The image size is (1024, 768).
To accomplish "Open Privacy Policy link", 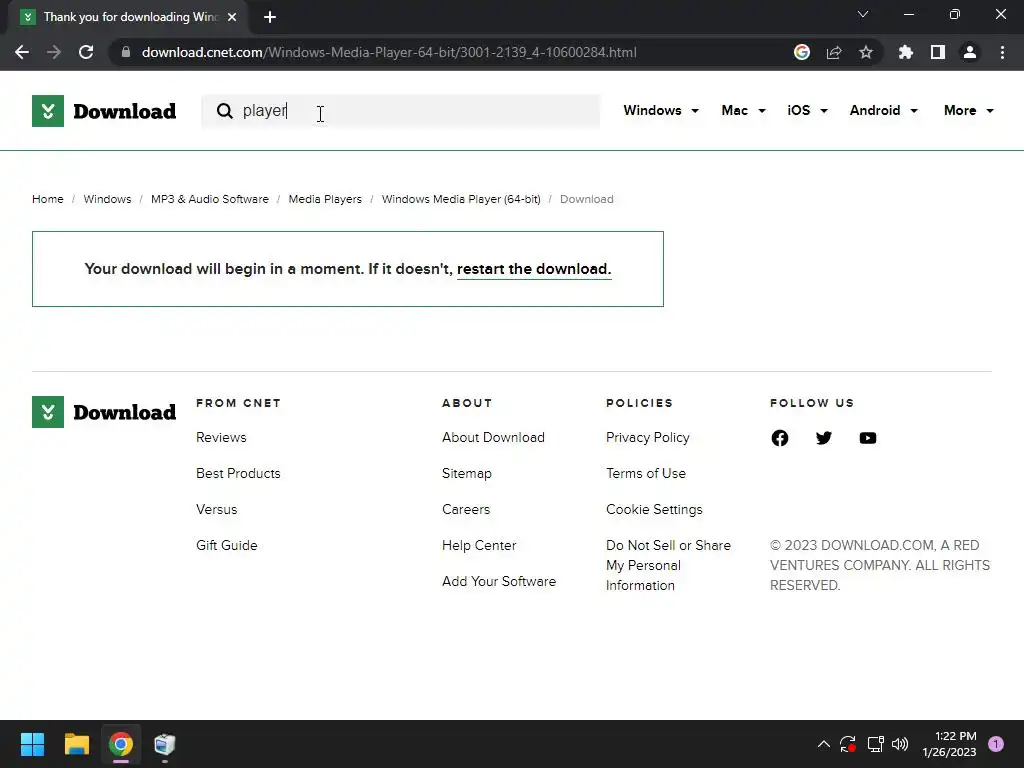I will pos(647,438).
